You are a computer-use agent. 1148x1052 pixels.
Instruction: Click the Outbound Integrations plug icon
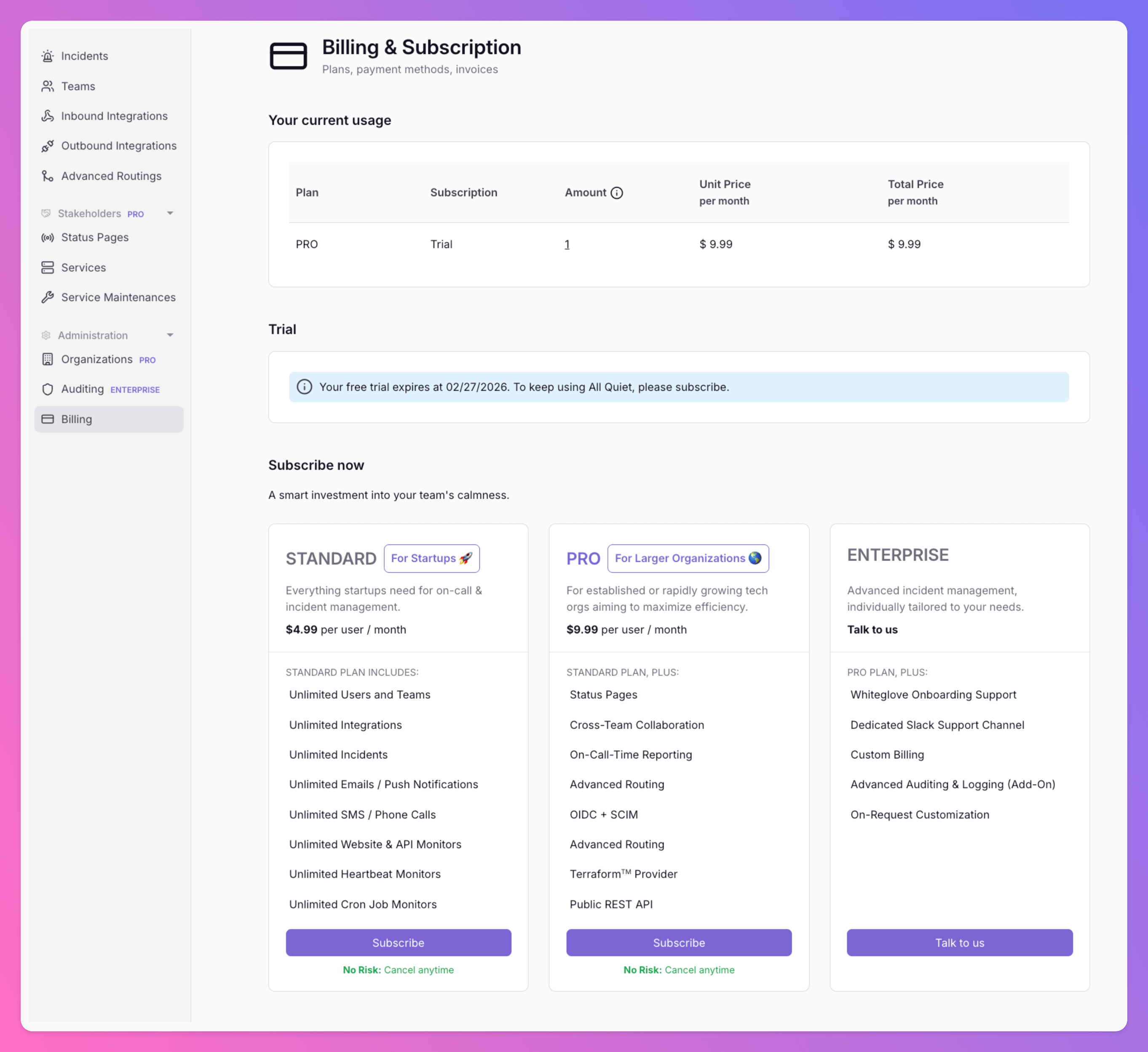pyautogui.click(x=48, y=146)
